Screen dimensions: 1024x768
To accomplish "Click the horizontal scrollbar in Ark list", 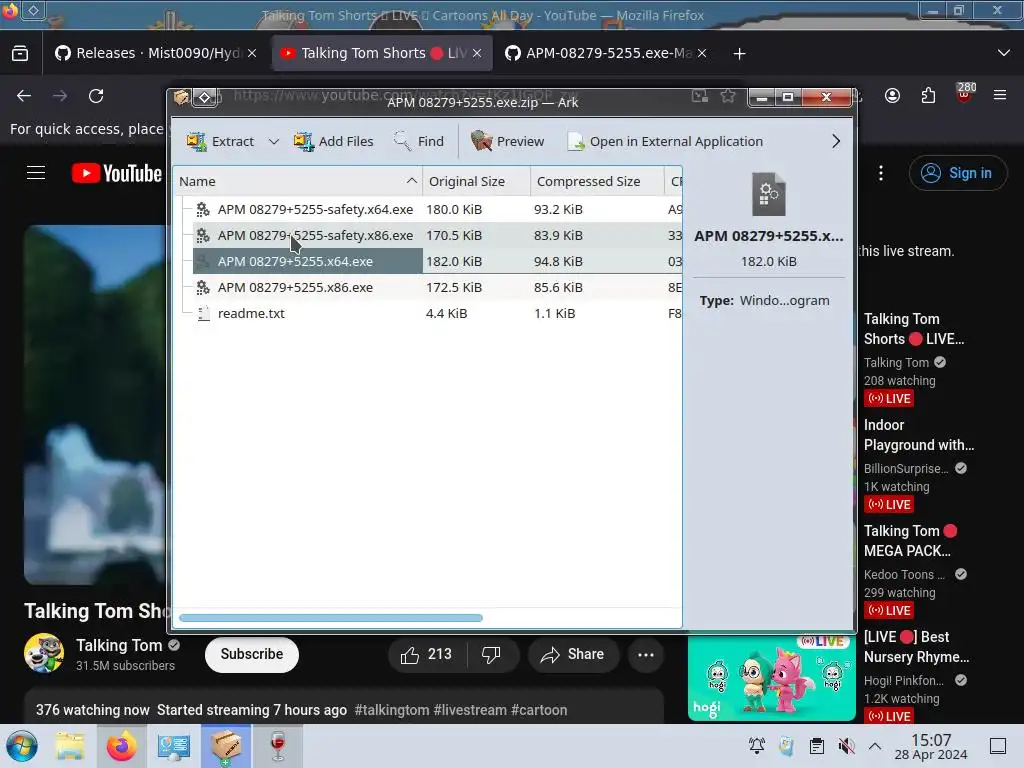I will pos(330,618).
